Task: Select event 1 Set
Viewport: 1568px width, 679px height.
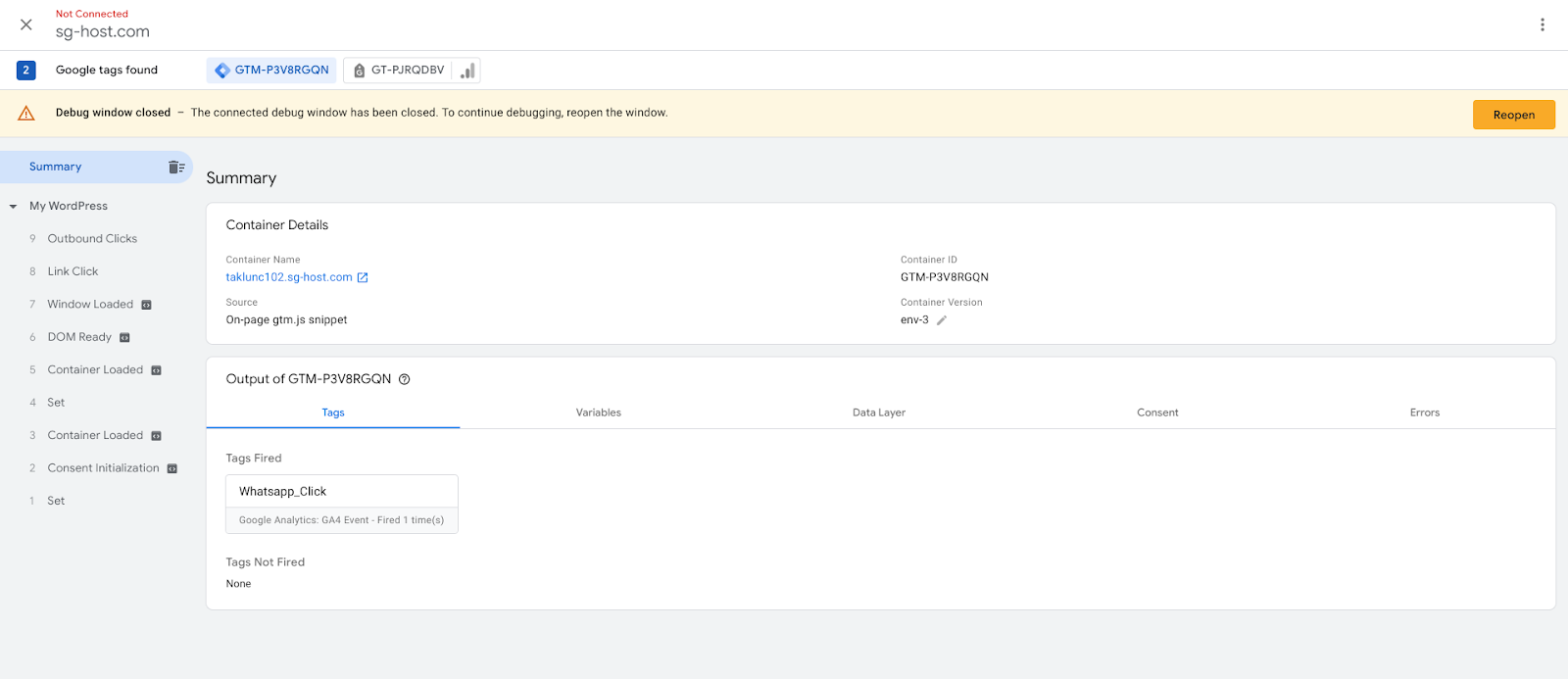Action: tap(56, 502)
